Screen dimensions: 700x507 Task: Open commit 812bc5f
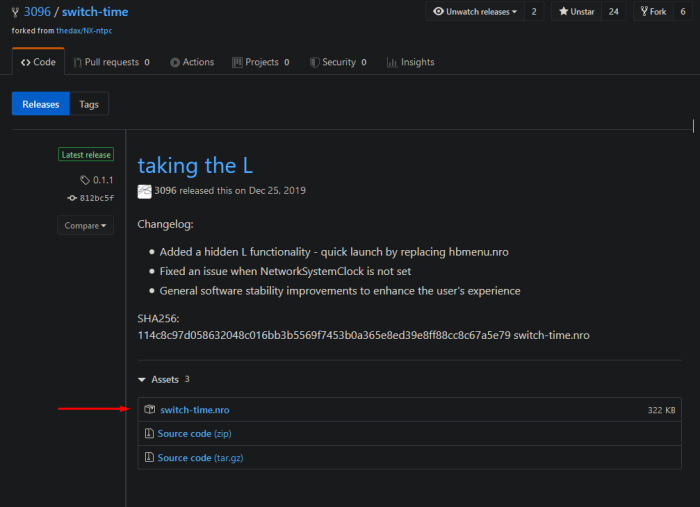pyautogui.click(x=91, y=198)
